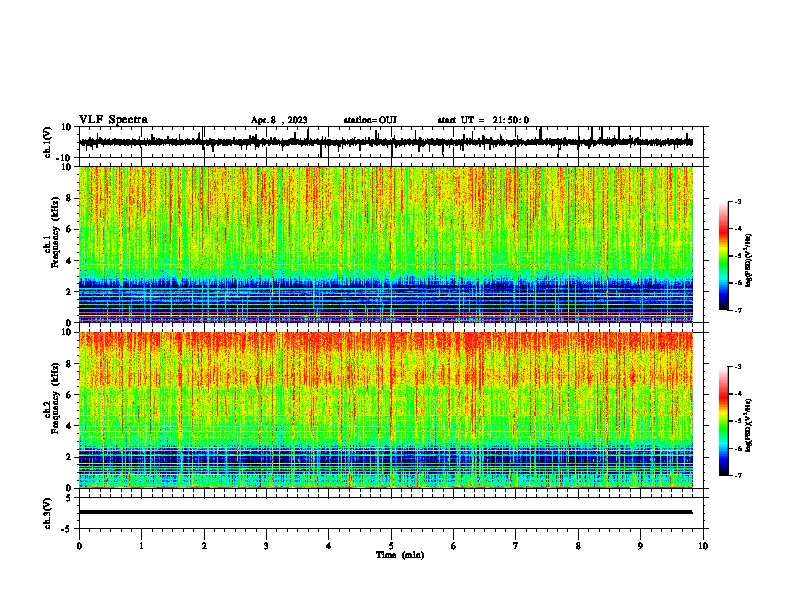Screen dimensions: 792x612
Task: Click the ch.1 voltage waveform trace
Action: (386, 142)
